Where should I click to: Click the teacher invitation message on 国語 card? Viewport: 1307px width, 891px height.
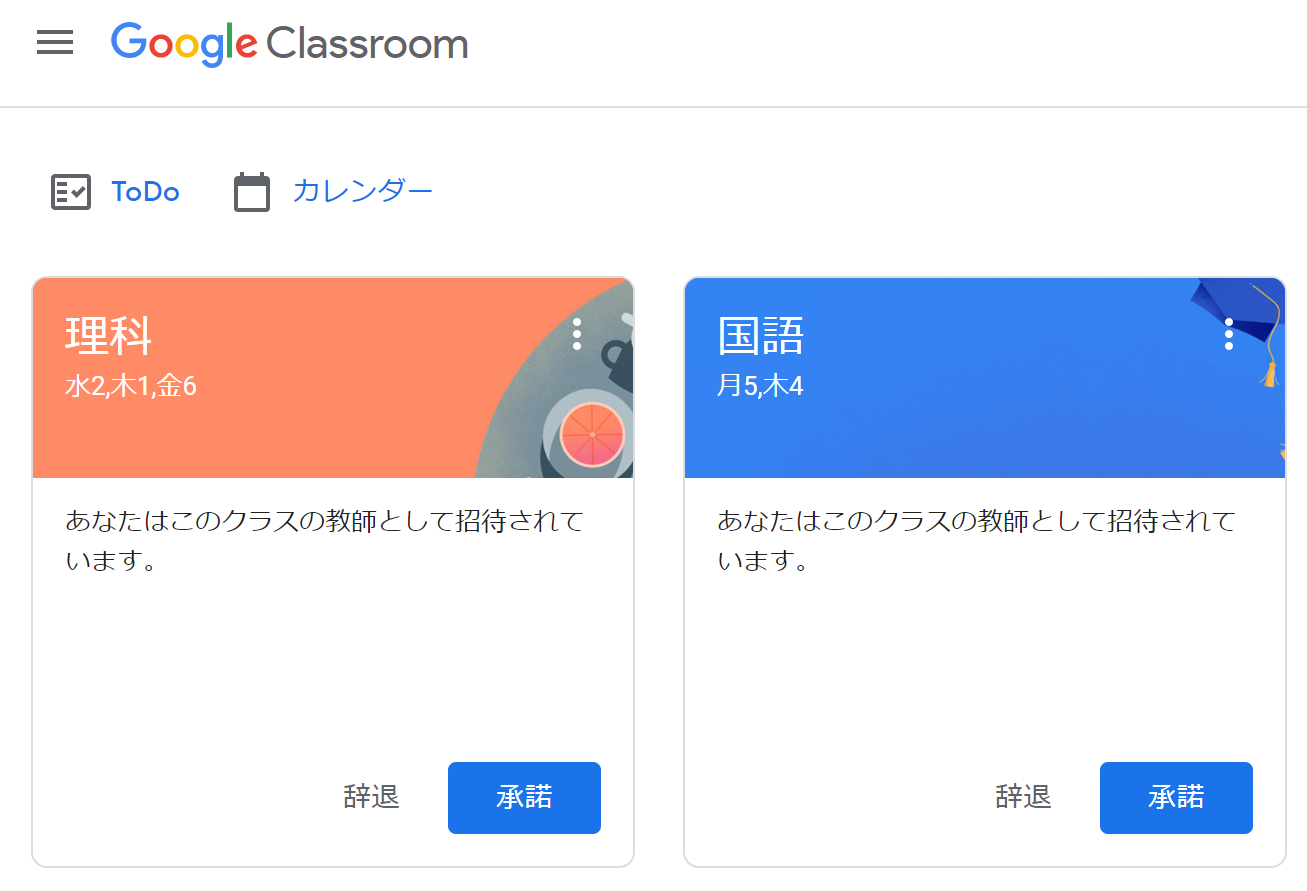tap(976, 541)
